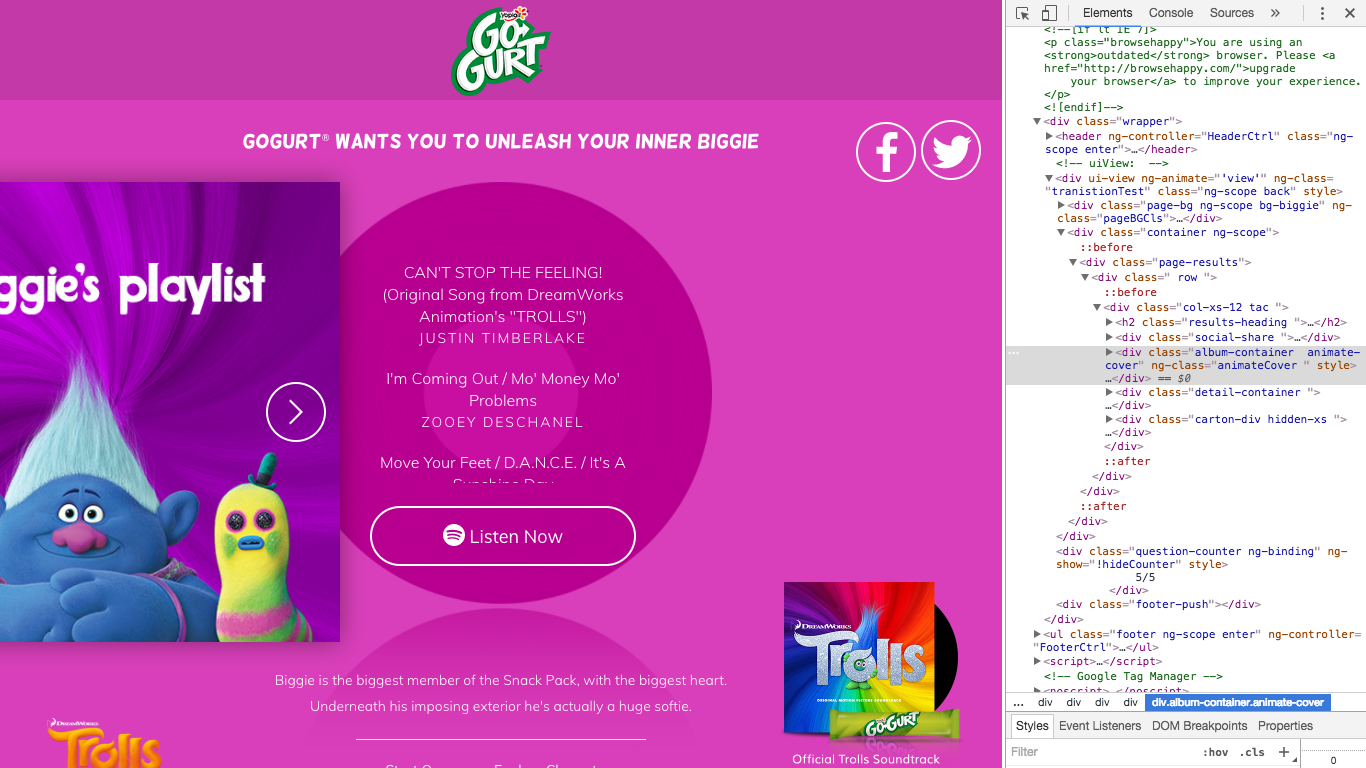Screen dimensions: 1366x768
Task: Expand header HeaderCtrl node
Action: (1049, 136)
